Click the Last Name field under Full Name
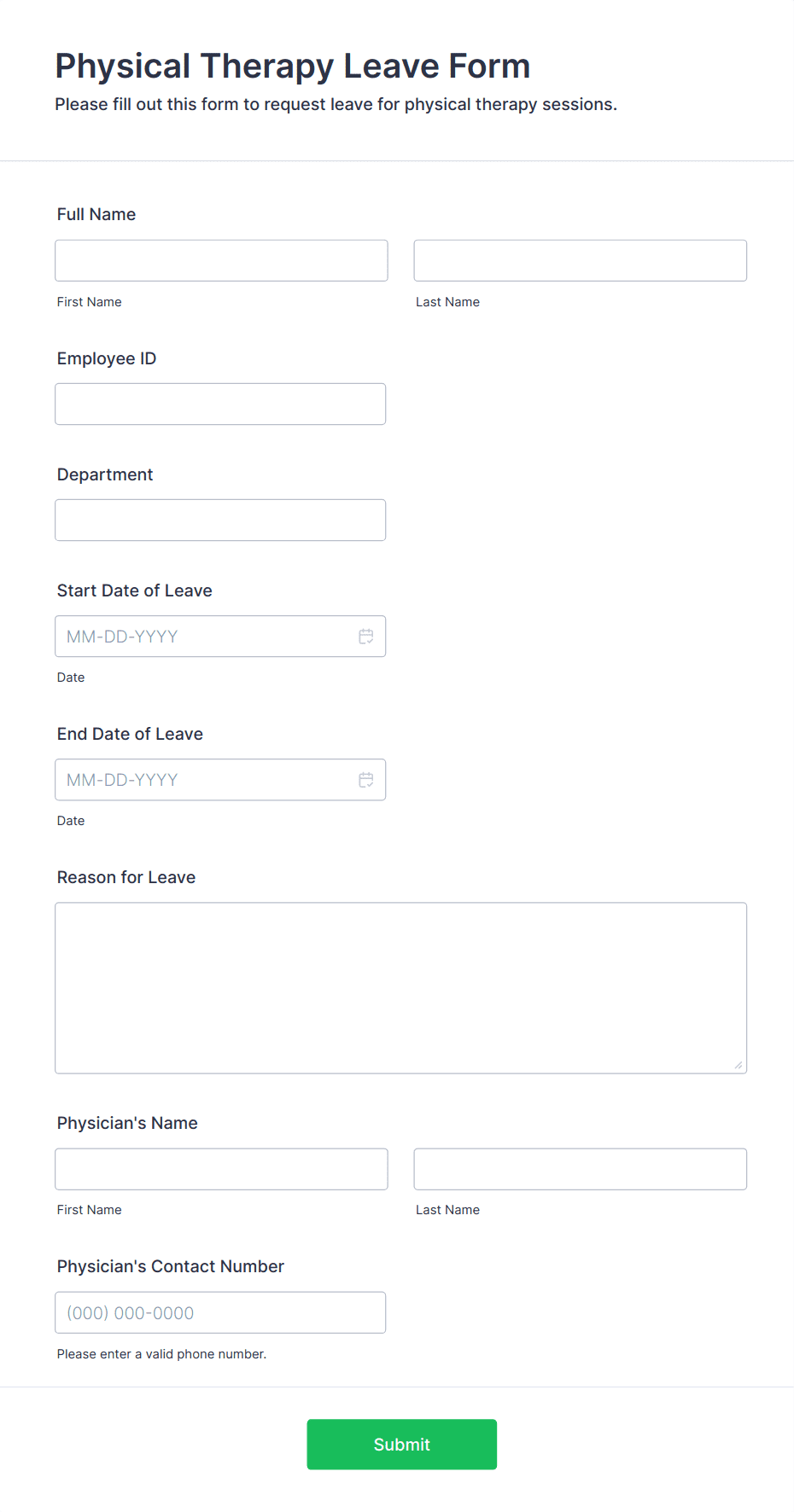794x1512 pixels. (x=580, y=260)
